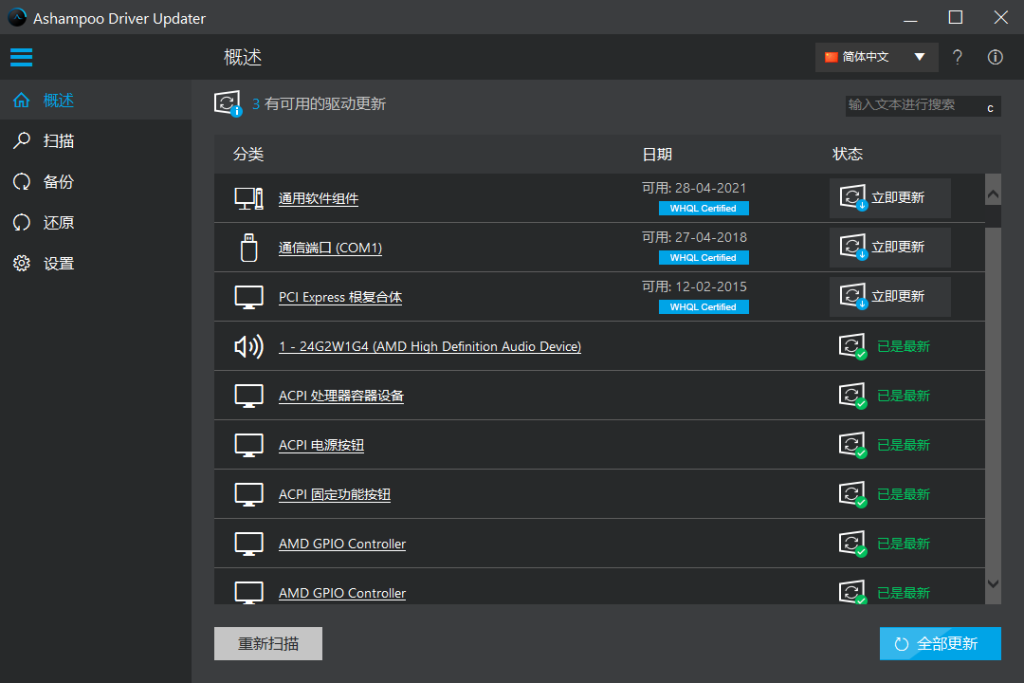Go to the 扫描 sidebar tab
This screenshot has width=1024, height=683.
(58, 141)
